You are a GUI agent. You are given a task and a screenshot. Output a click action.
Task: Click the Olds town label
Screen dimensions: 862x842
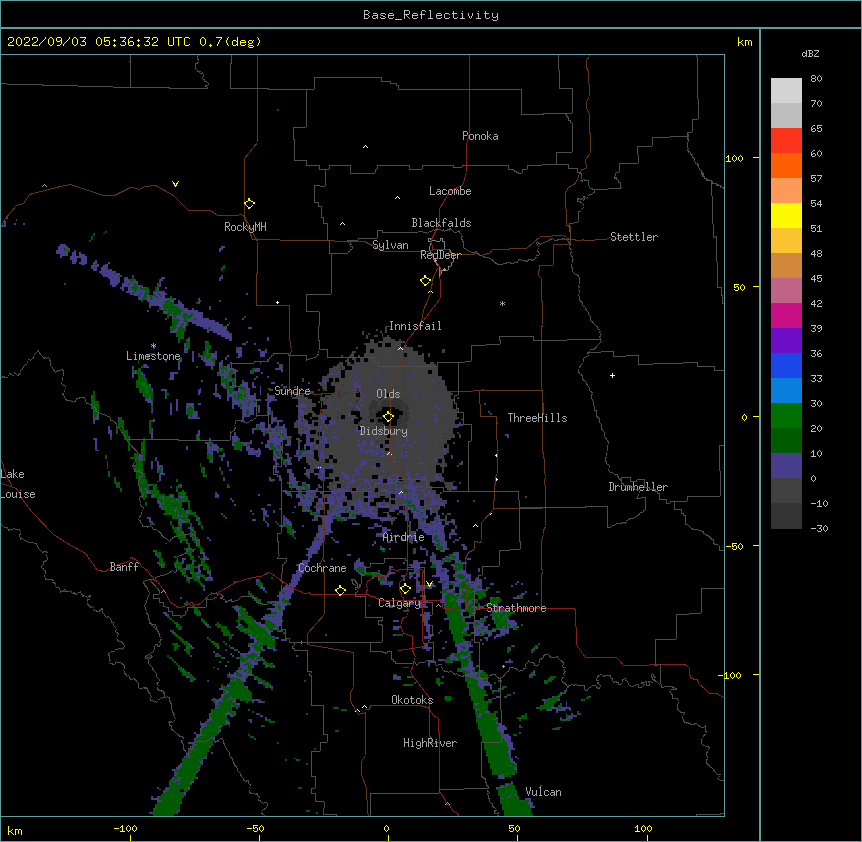(388, 394)
